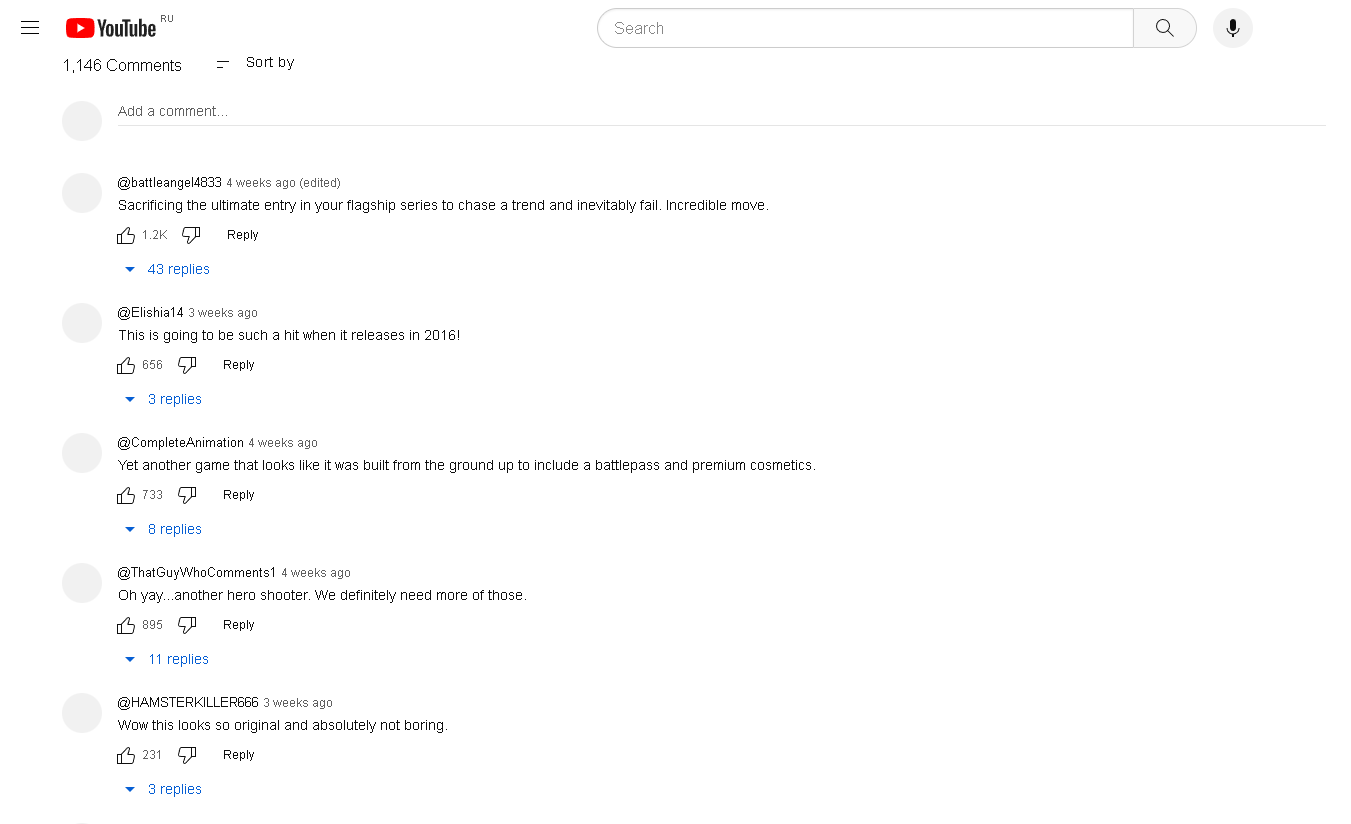Open the Sort by comments menu

pos(255,63)
